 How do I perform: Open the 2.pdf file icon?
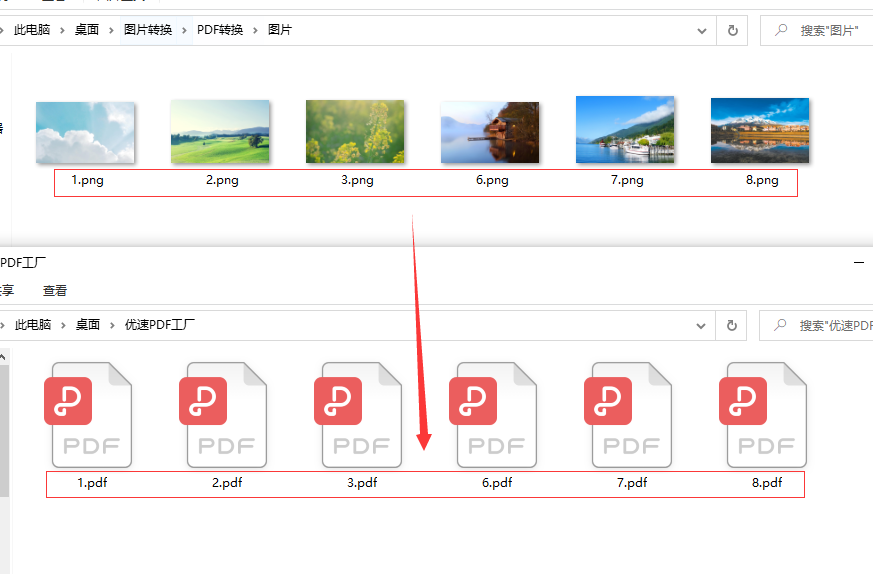(223, 415)
